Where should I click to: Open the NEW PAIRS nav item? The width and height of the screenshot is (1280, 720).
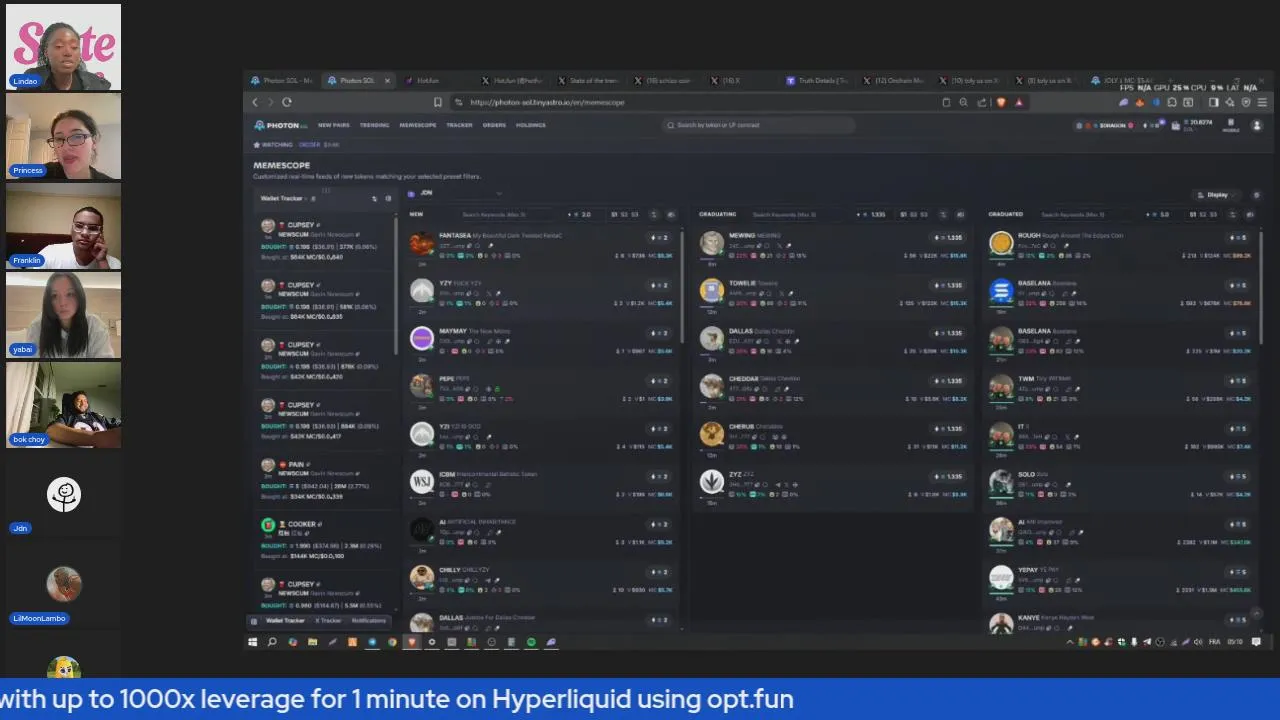point(334,125)
